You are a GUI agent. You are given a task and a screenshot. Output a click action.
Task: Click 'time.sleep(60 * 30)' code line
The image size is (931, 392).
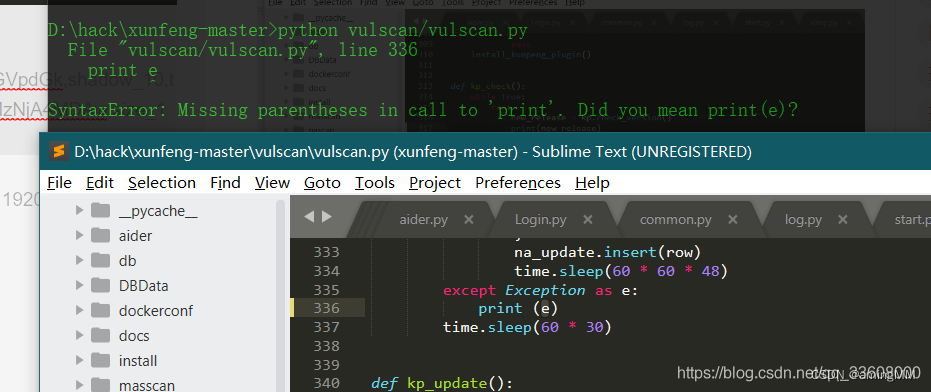[527, 327]
